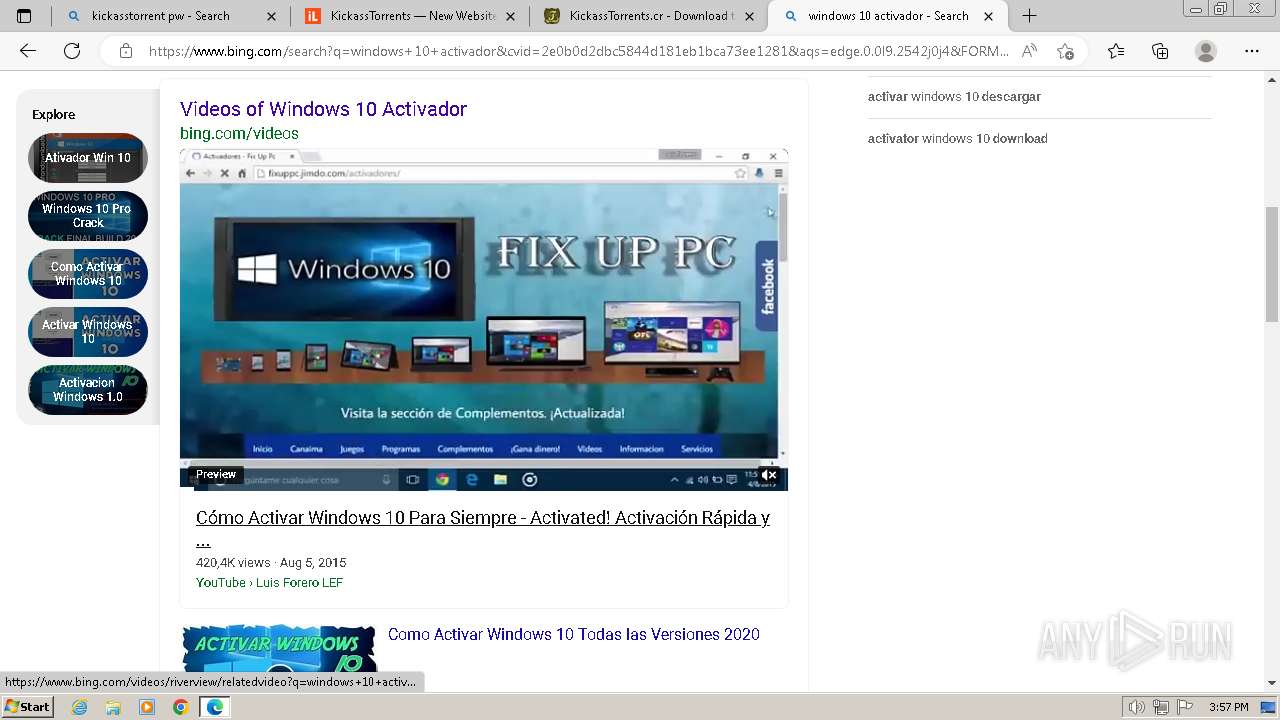Viewport: 1280px width, 720px height.
Task: Open a new tab with plus button
Action: (1029, 16)
